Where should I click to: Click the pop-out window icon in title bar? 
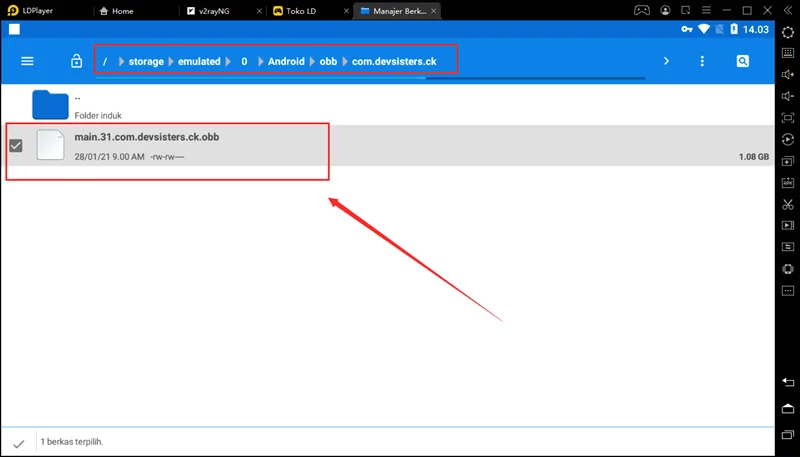click(x=686, y=10)
